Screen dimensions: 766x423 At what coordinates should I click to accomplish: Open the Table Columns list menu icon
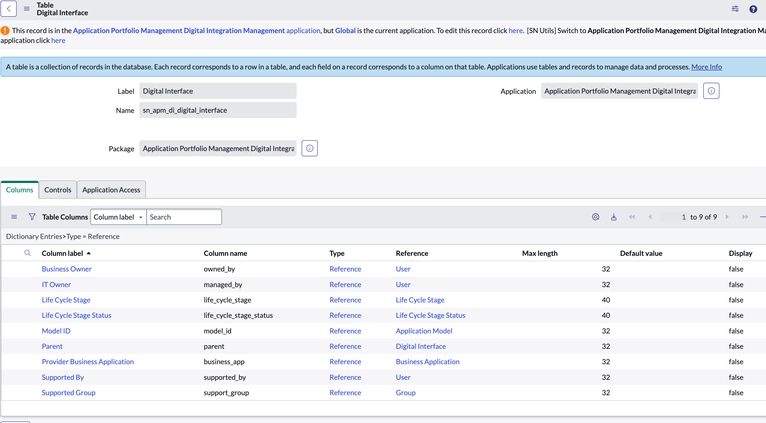14,217
